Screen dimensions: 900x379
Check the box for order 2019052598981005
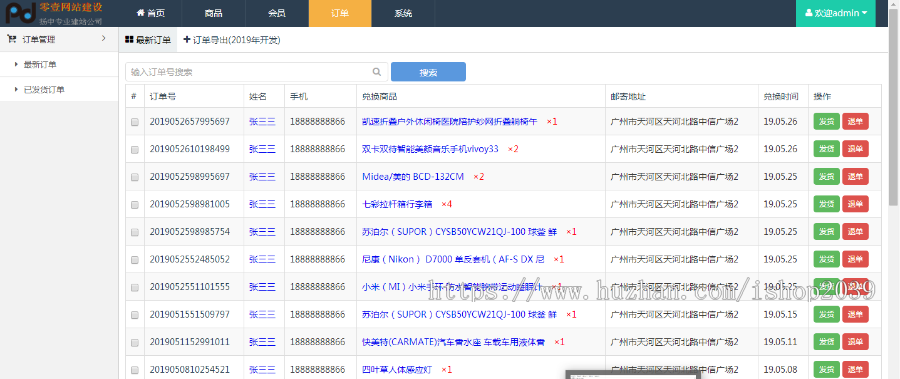135,204
